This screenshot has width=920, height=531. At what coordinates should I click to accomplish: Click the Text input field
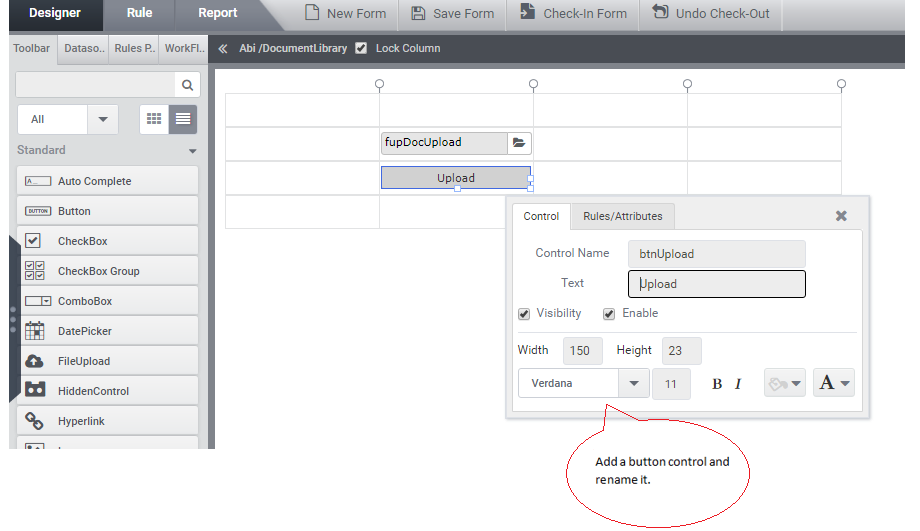(x=716, y=284)
